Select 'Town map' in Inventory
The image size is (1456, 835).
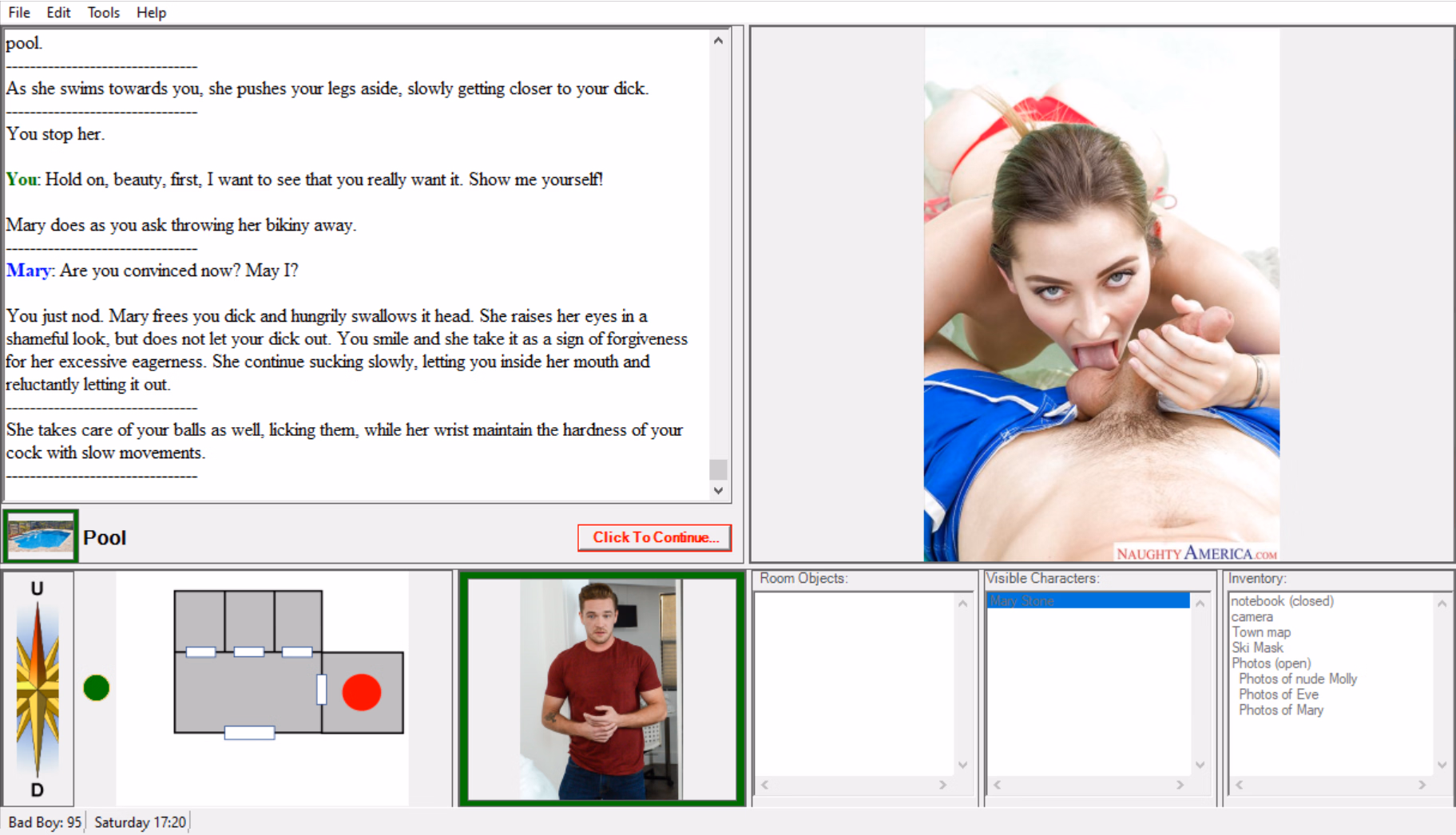(x=1260, y=632)
